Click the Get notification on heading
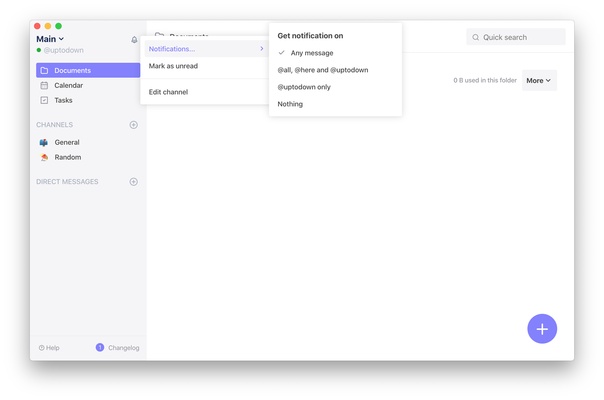 click(310, 36)
